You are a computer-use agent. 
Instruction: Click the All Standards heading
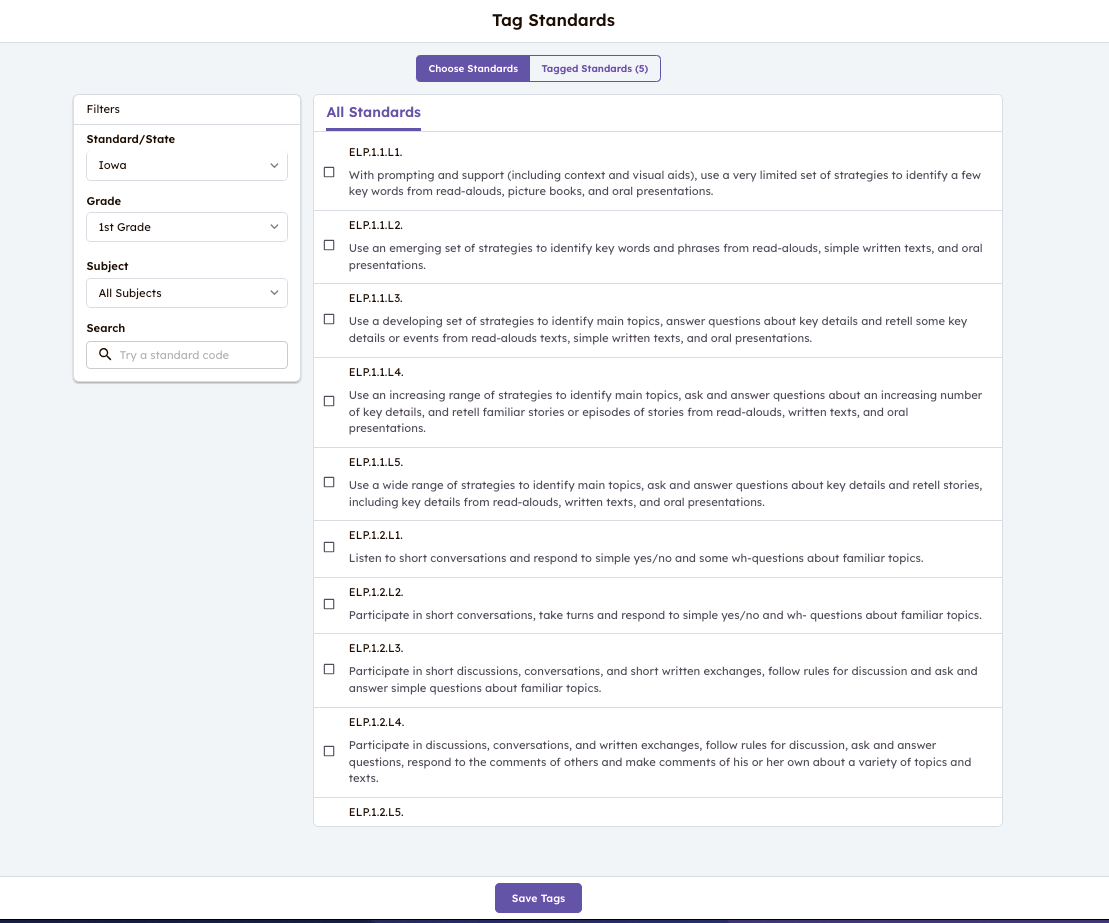373,112
